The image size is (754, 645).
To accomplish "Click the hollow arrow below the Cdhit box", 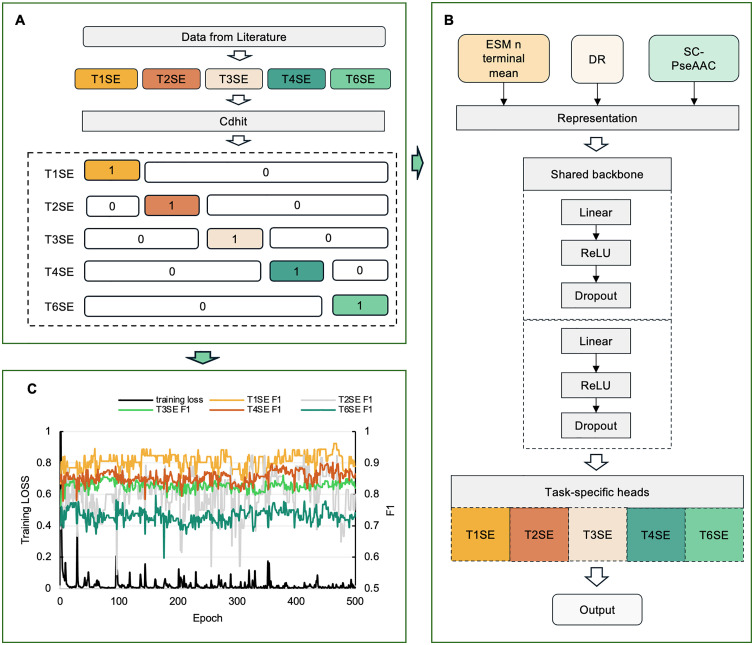I will 239,140.
